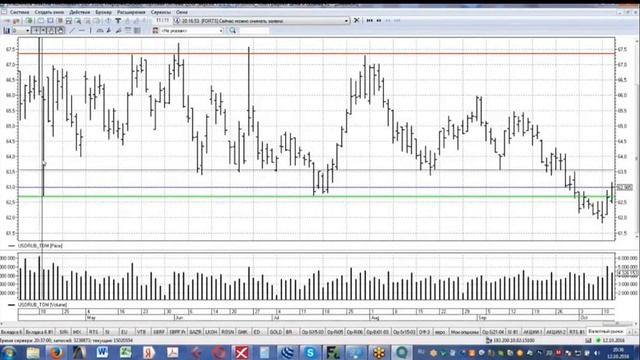Open the Брокер menu
The width and height of the screenshot is (640, 360).
coord(103,12)
